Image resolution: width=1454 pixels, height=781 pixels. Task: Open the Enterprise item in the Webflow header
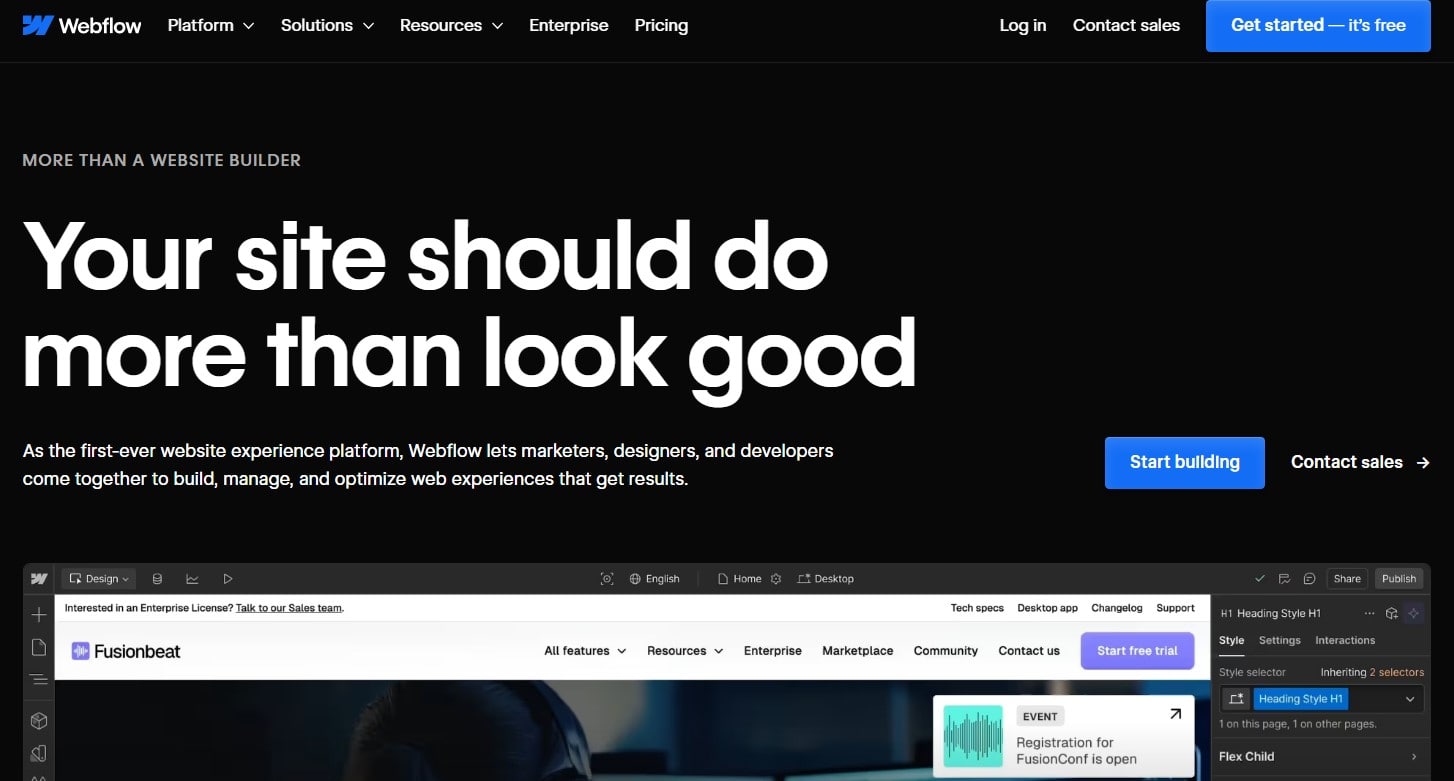tap(569, 25)
